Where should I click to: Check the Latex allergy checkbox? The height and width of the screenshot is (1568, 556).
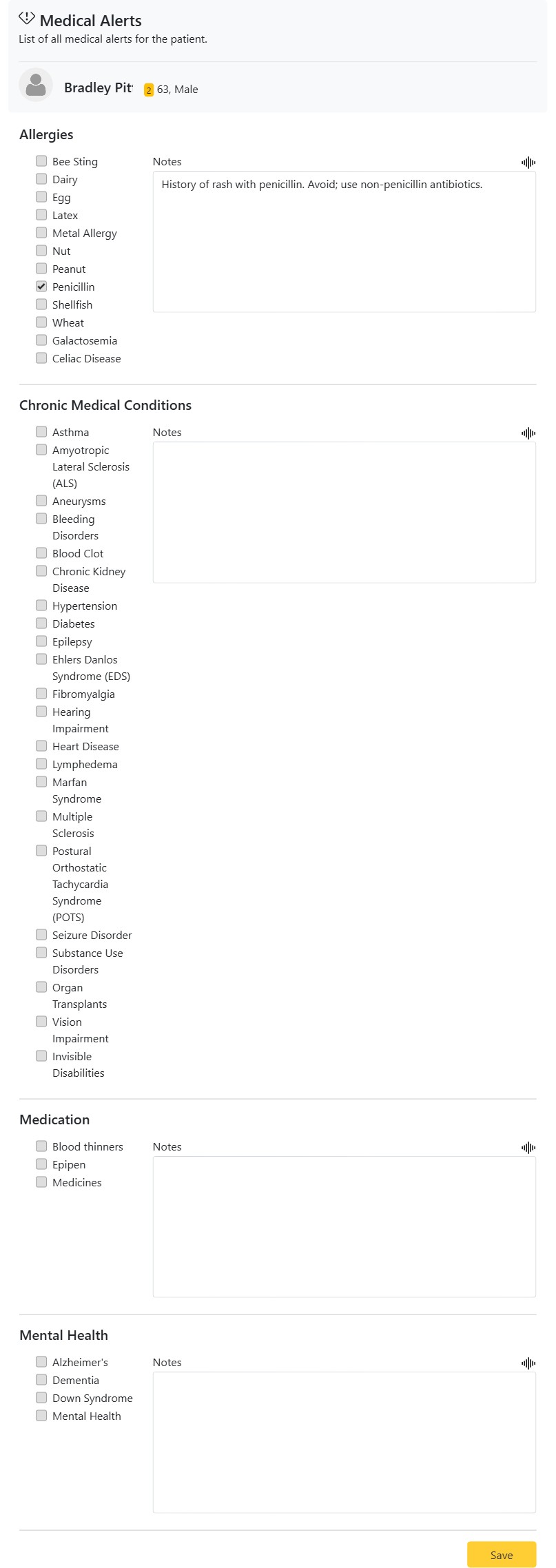click(x=41, y=215)
